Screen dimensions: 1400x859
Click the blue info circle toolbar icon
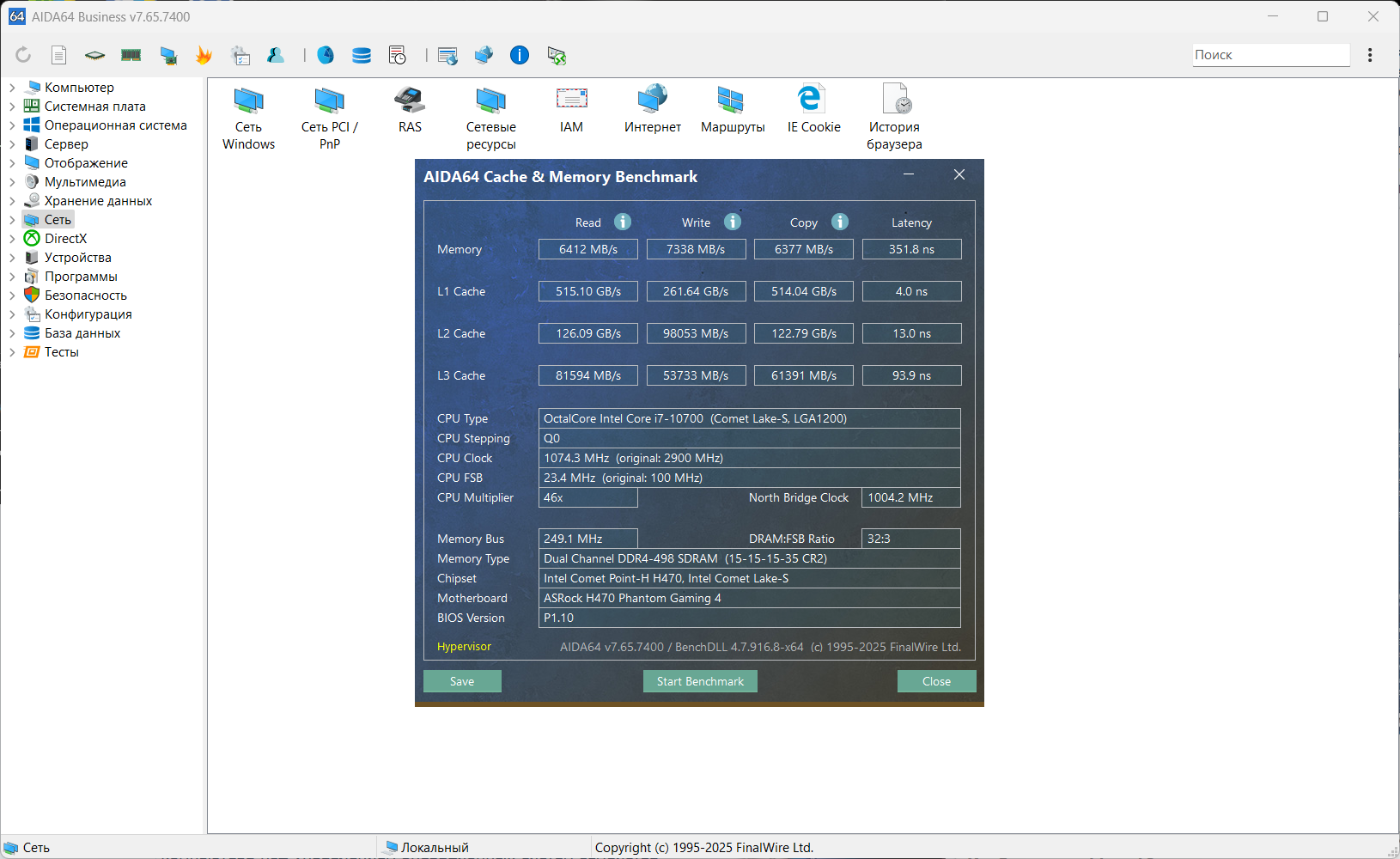[x=520, y=55]
